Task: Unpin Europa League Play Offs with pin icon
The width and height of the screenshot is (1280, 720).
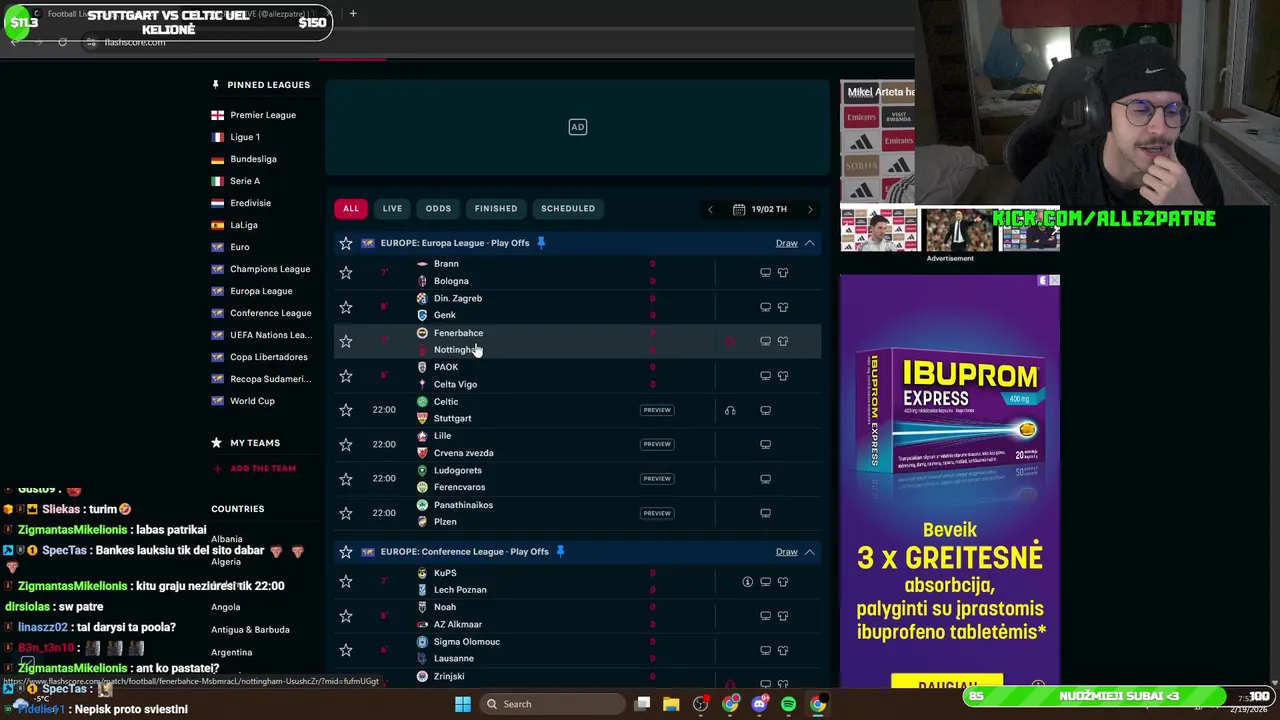Action: point(541,243)
